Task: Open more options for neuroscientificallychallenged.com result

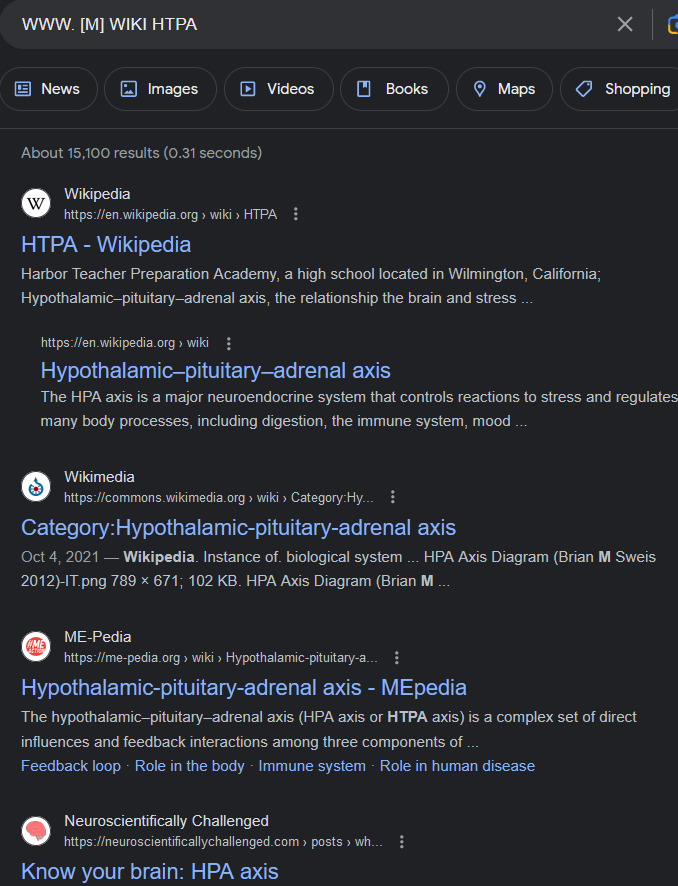Action: 402,842
